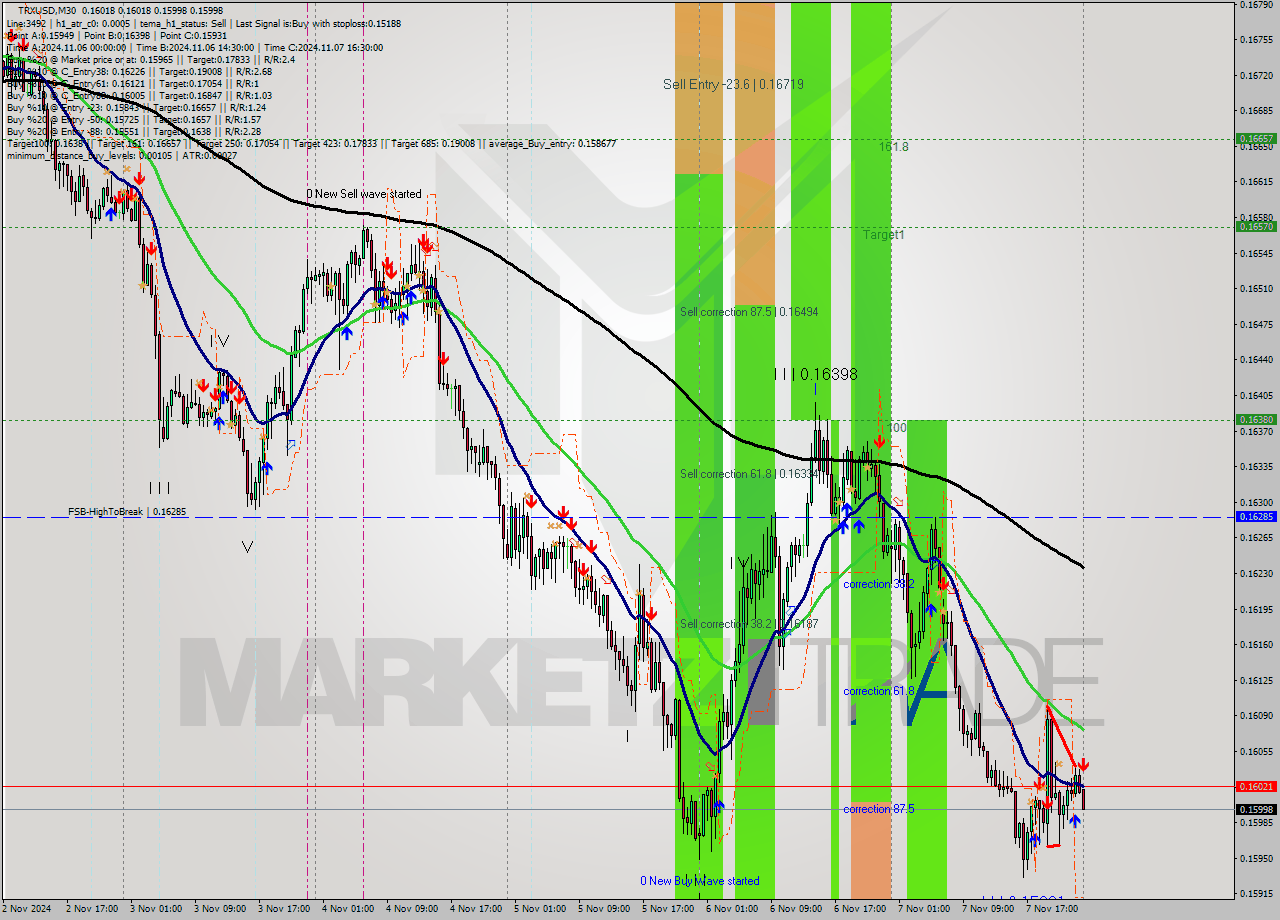This screenshot has width=1280, height=920.
Task: Click the TRXUSD,M30 symbol title
Action: click(x=47, y=10)
